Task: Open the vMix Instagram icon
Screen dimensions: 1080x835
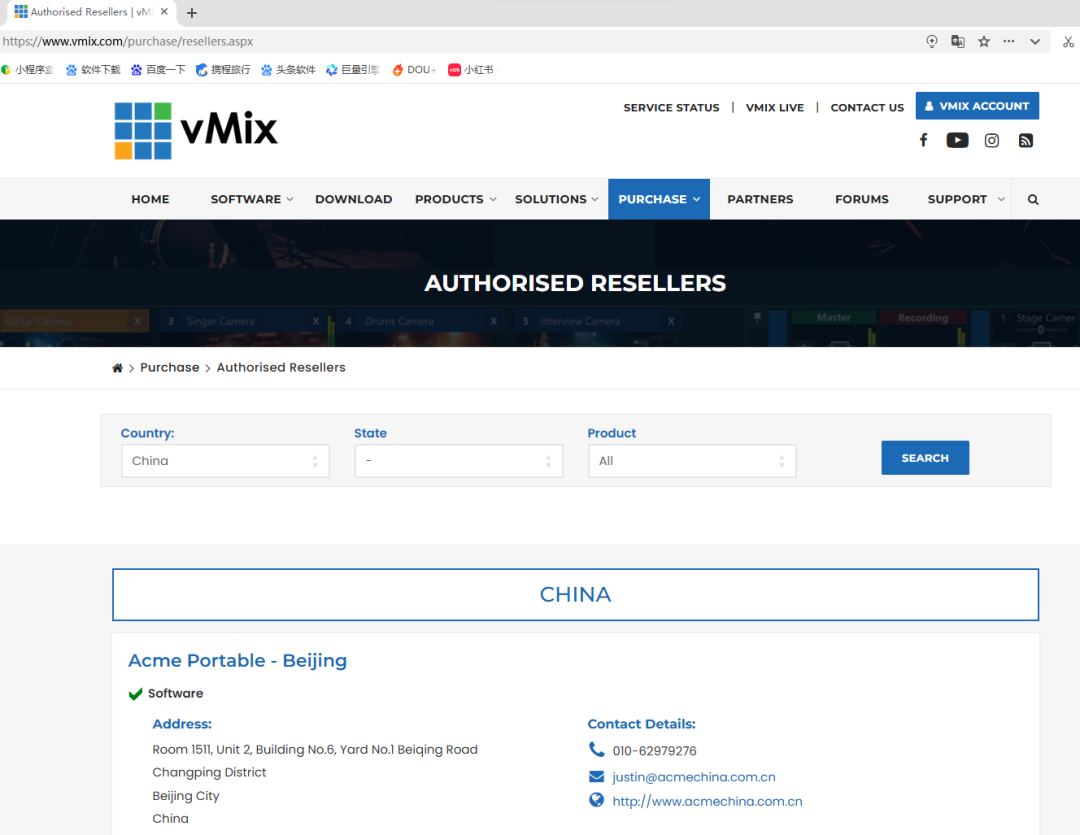Action: 991,141
